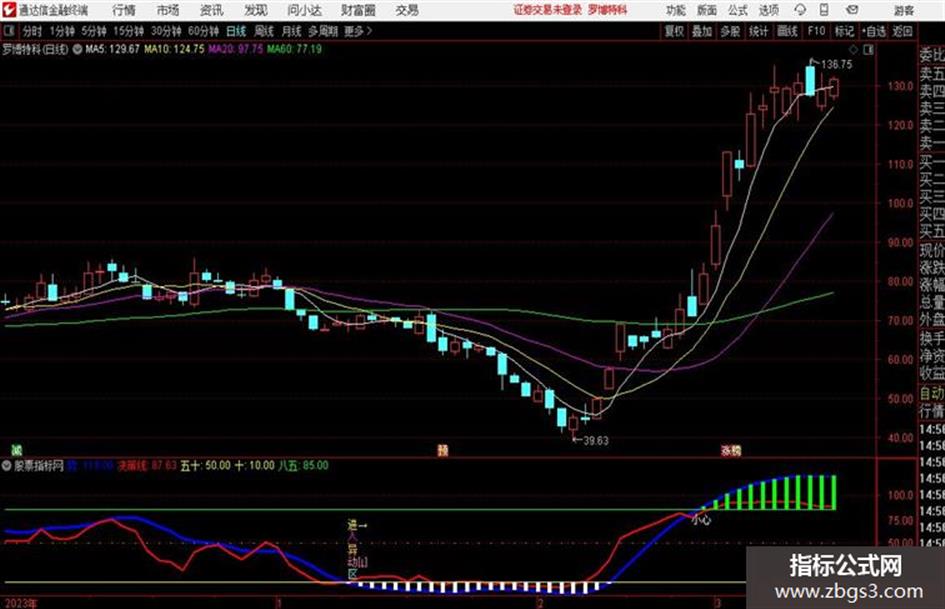Select the 行情 tab in right sidebar
Viewport: 945px width, 609px height.
[x=932, y=411]
